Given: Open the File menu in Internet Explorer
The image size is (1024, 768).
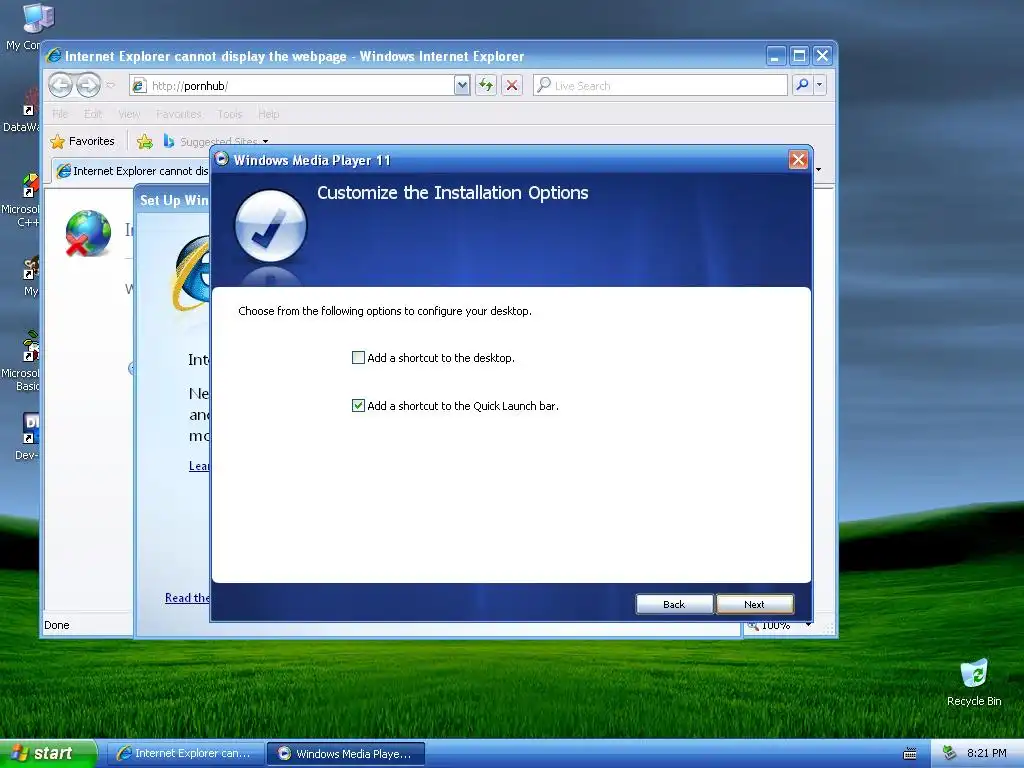Looking at the screenshot, I should pyautogui.click(x=60, y=114).
